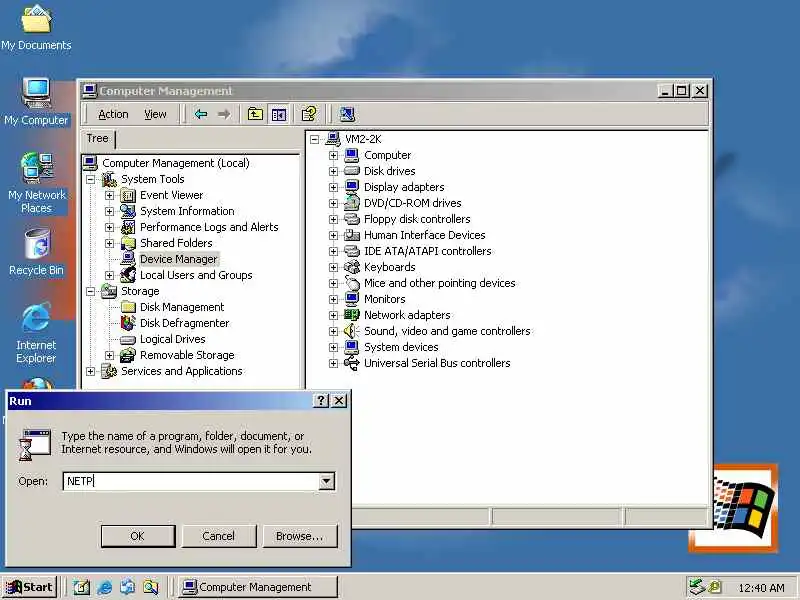Screen dimensions: 800x600
Task: Expand the Monitors category
Action: click(333, 299)
